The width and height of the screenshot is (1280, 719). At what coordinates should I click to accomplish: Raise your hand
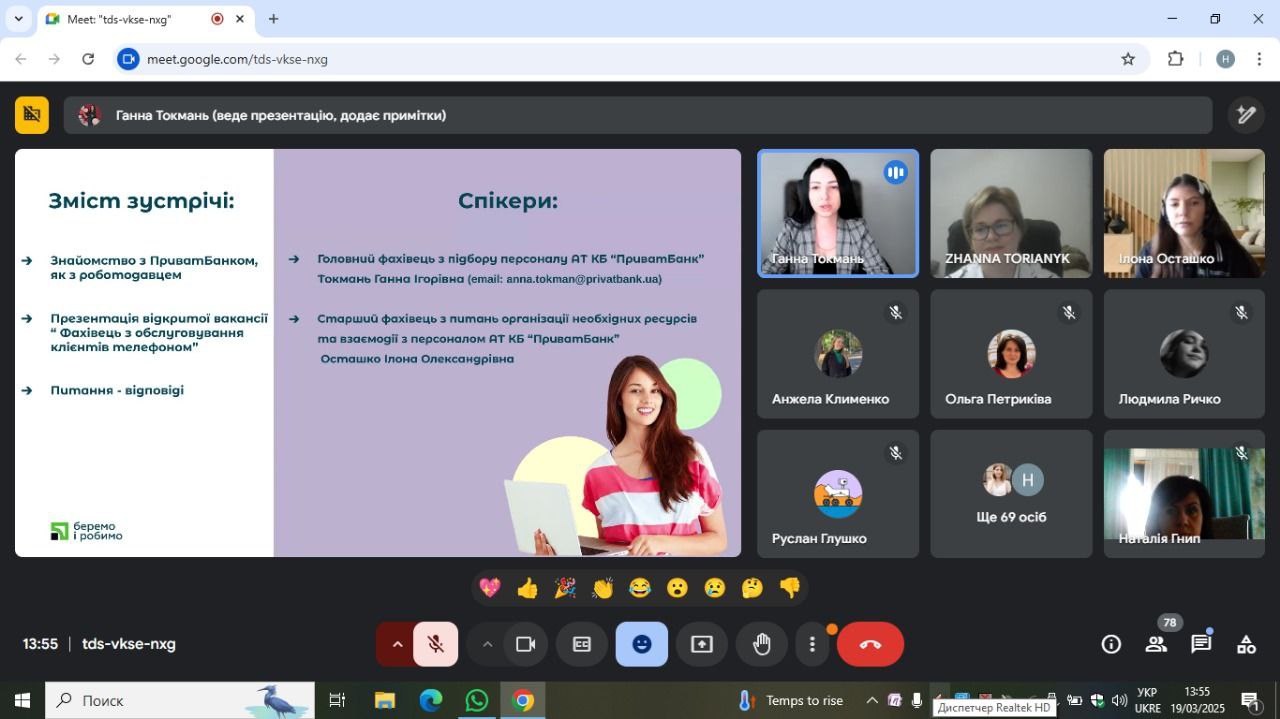pyautogui.click(x=762, y=645)
